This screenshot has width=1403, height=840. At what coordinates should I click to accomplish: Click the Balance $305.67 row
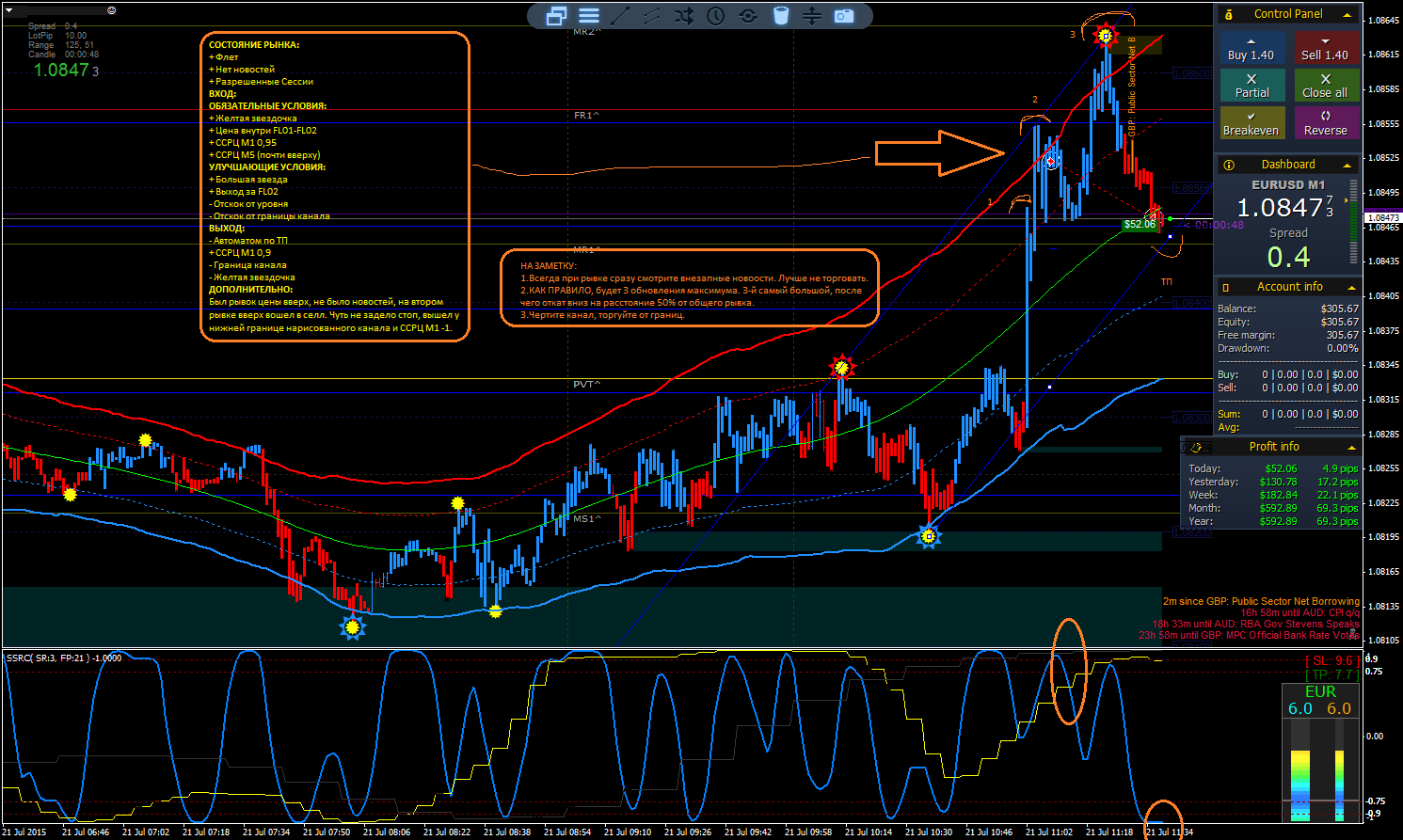[x=1288, y=309]
